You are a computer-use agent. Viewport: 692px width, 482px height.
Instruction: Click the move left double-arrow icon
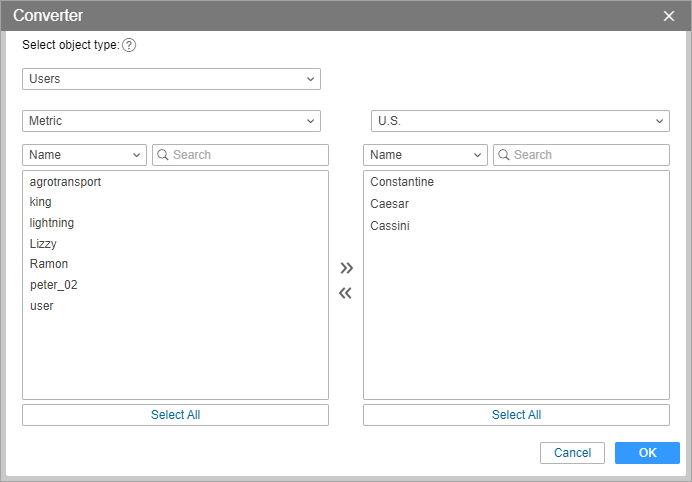pos(346,293)
